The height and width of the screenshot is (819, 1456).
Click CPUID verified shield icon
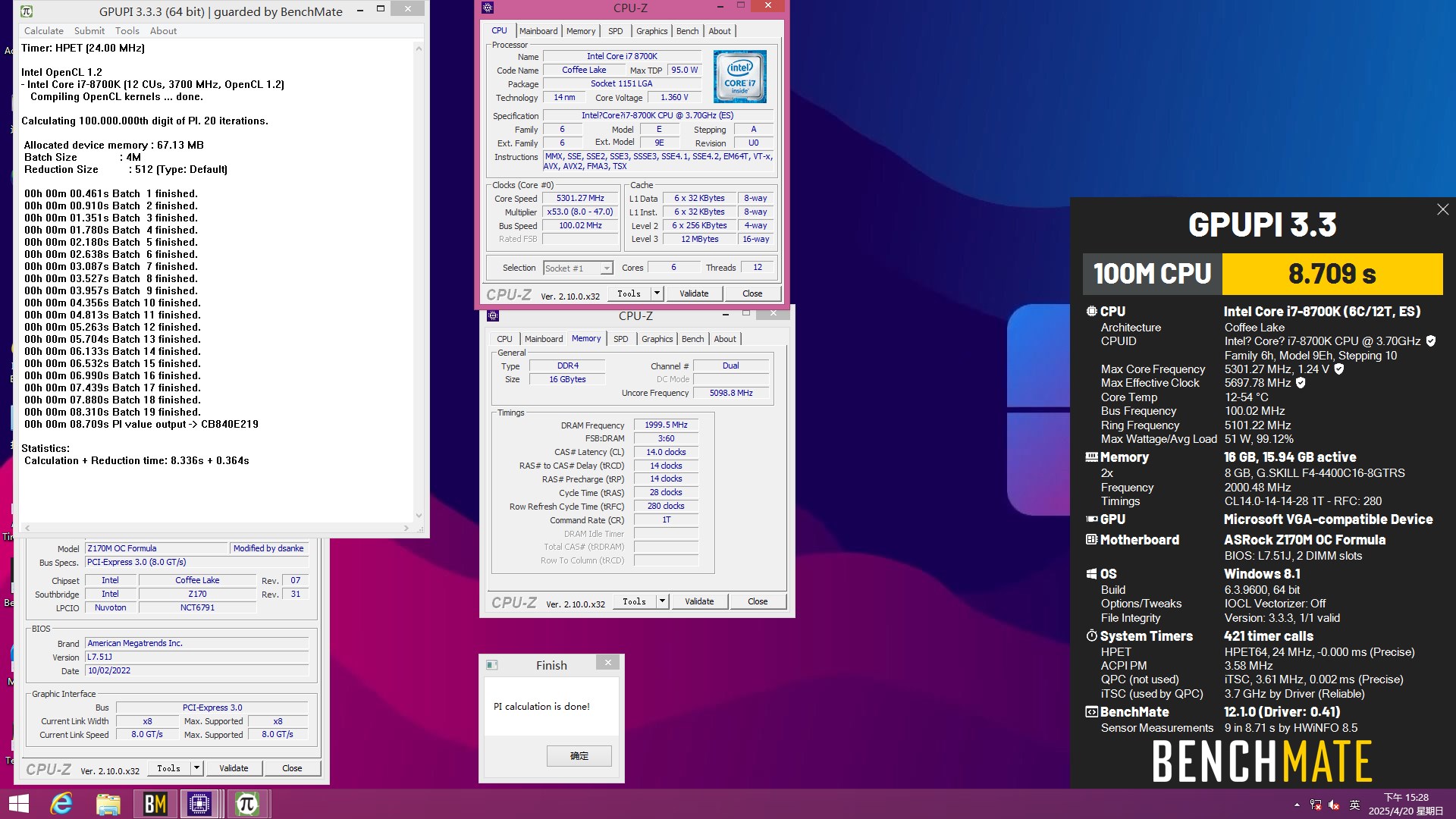(1431, 341)
